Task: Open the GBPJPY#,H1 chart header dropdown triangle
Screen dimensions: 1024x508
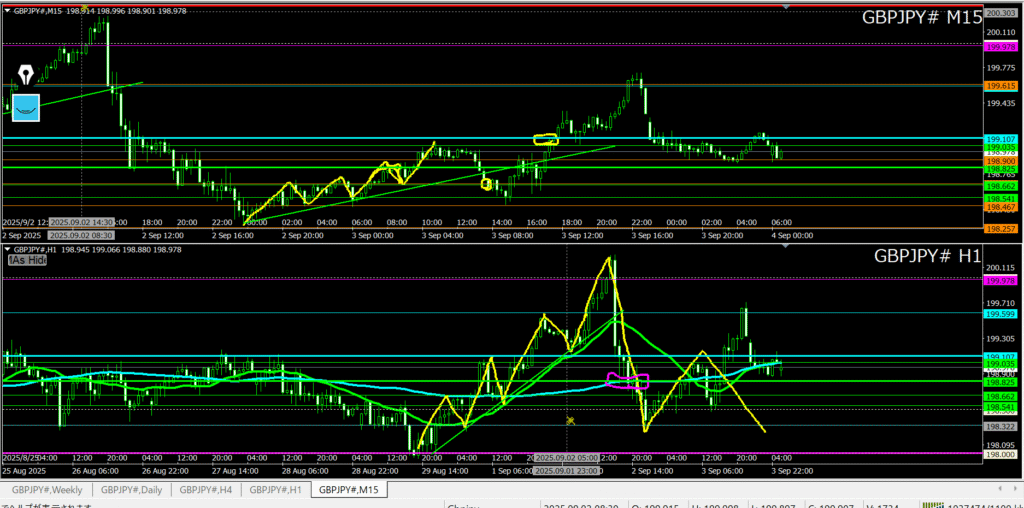Action: tap(7, 249)
